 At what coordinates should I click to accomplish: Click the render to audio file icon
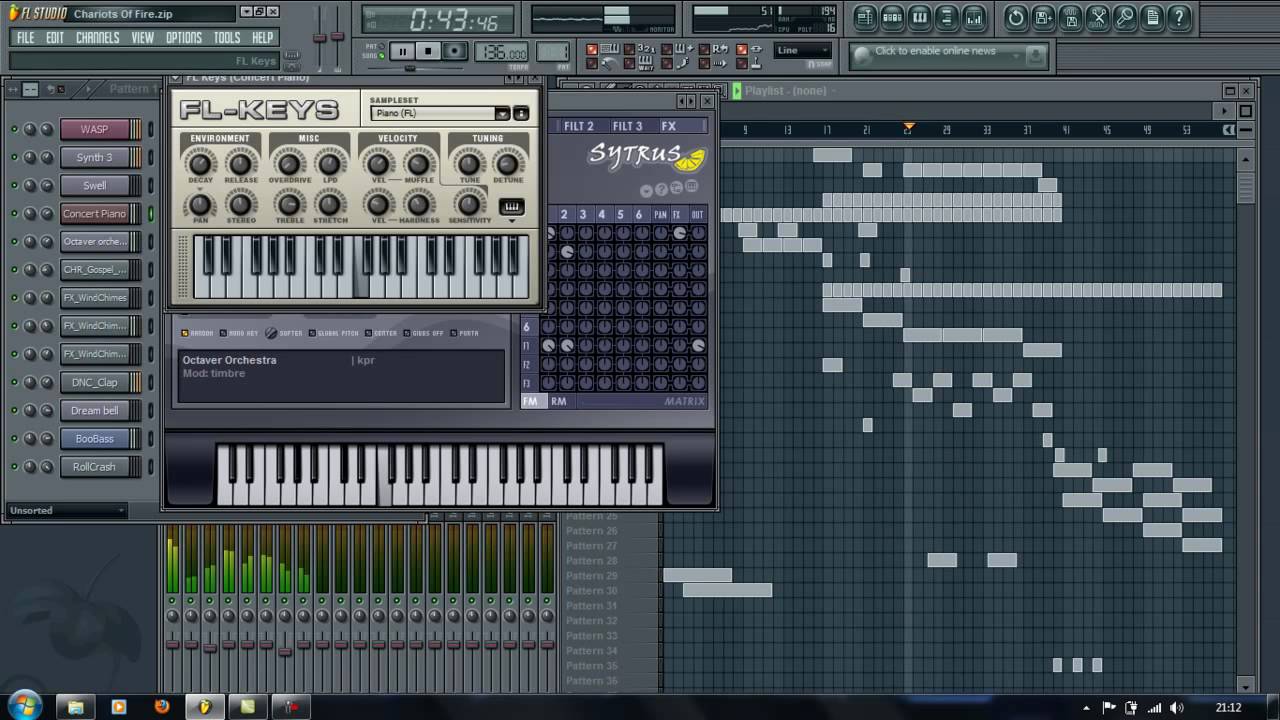[1070, 17]
